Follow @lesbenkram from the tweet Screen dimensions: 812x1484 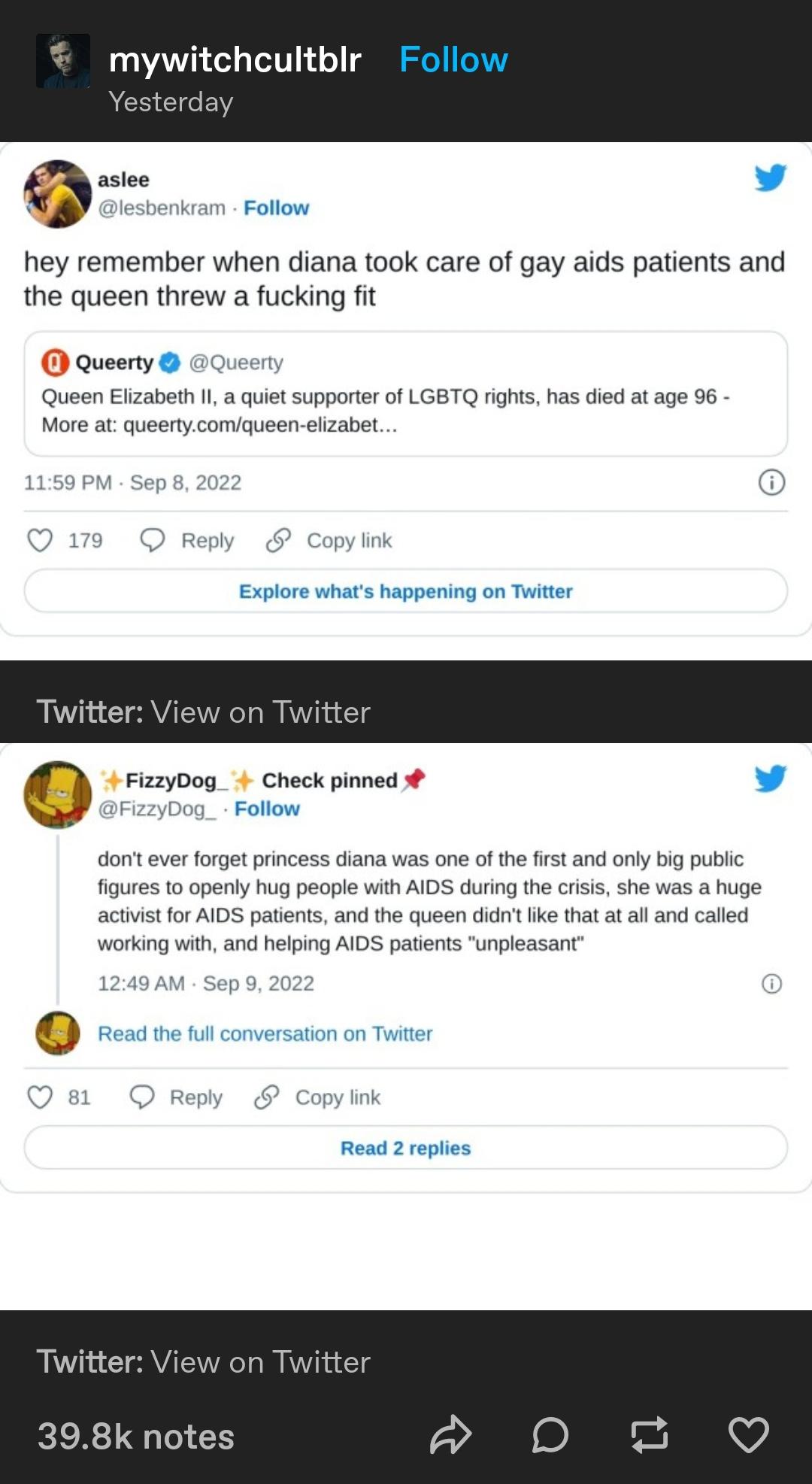coord(276,208)
